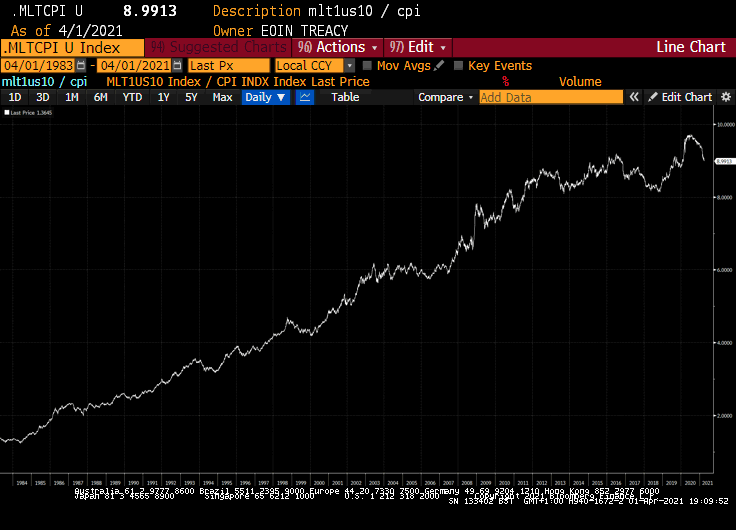
Task: Expand the Compare dropdown
Action: [445, 97]
